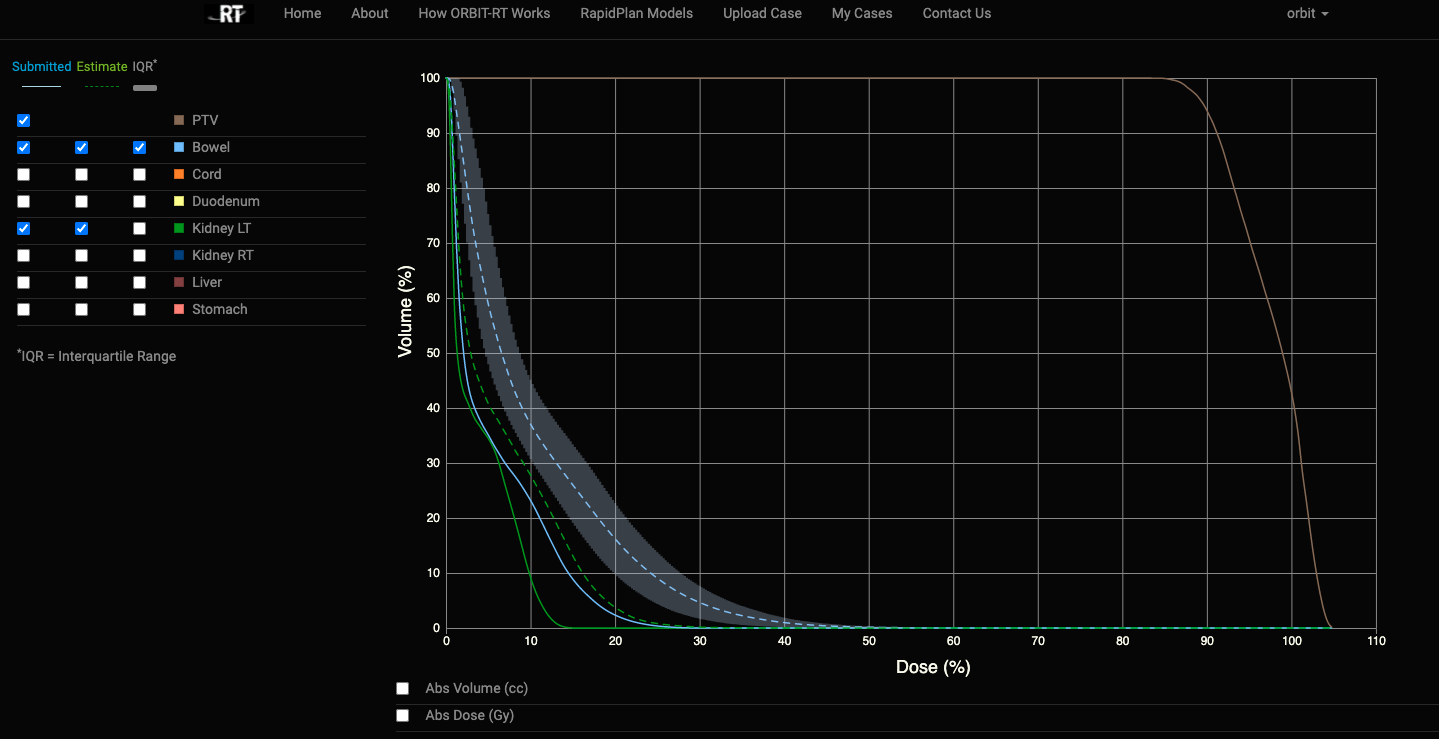Click the yellow Duodenum color square
Image resolution: width=1439 pixels, height=739 pixels.
point(179,201)
